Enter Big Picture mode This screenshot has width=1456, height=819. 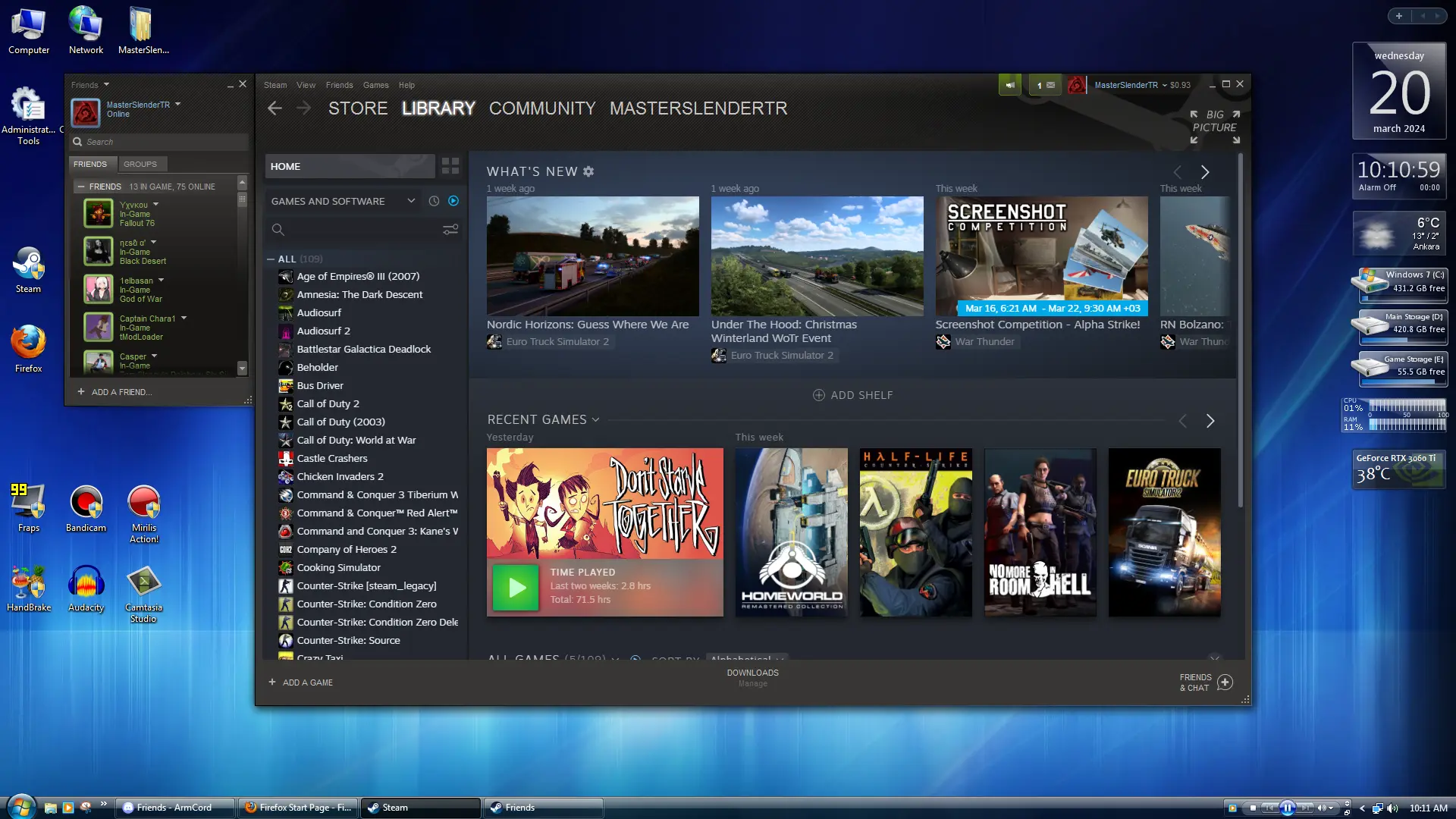(1215, 127)
